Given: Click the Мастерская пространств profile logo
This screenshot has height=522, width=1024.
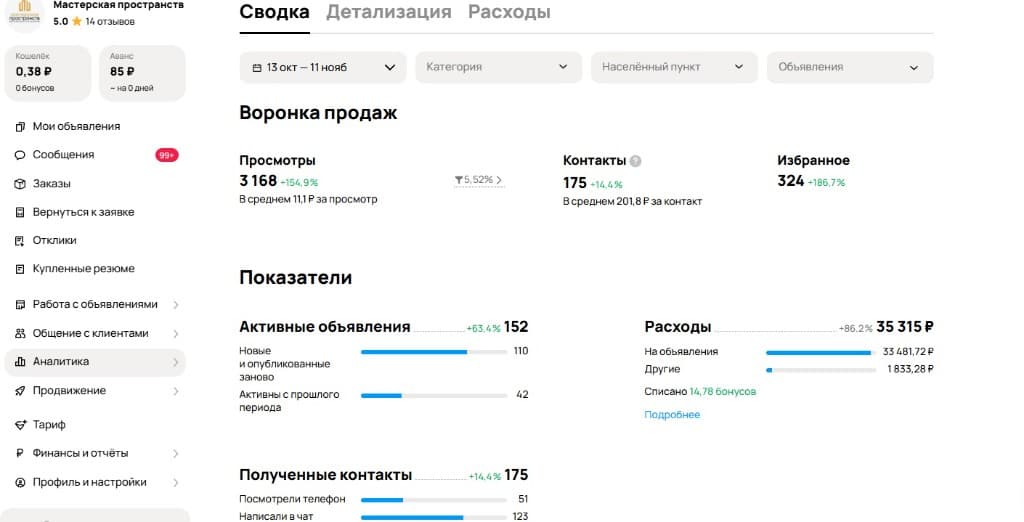Looking at the screenshot, I should pos(25,13).
